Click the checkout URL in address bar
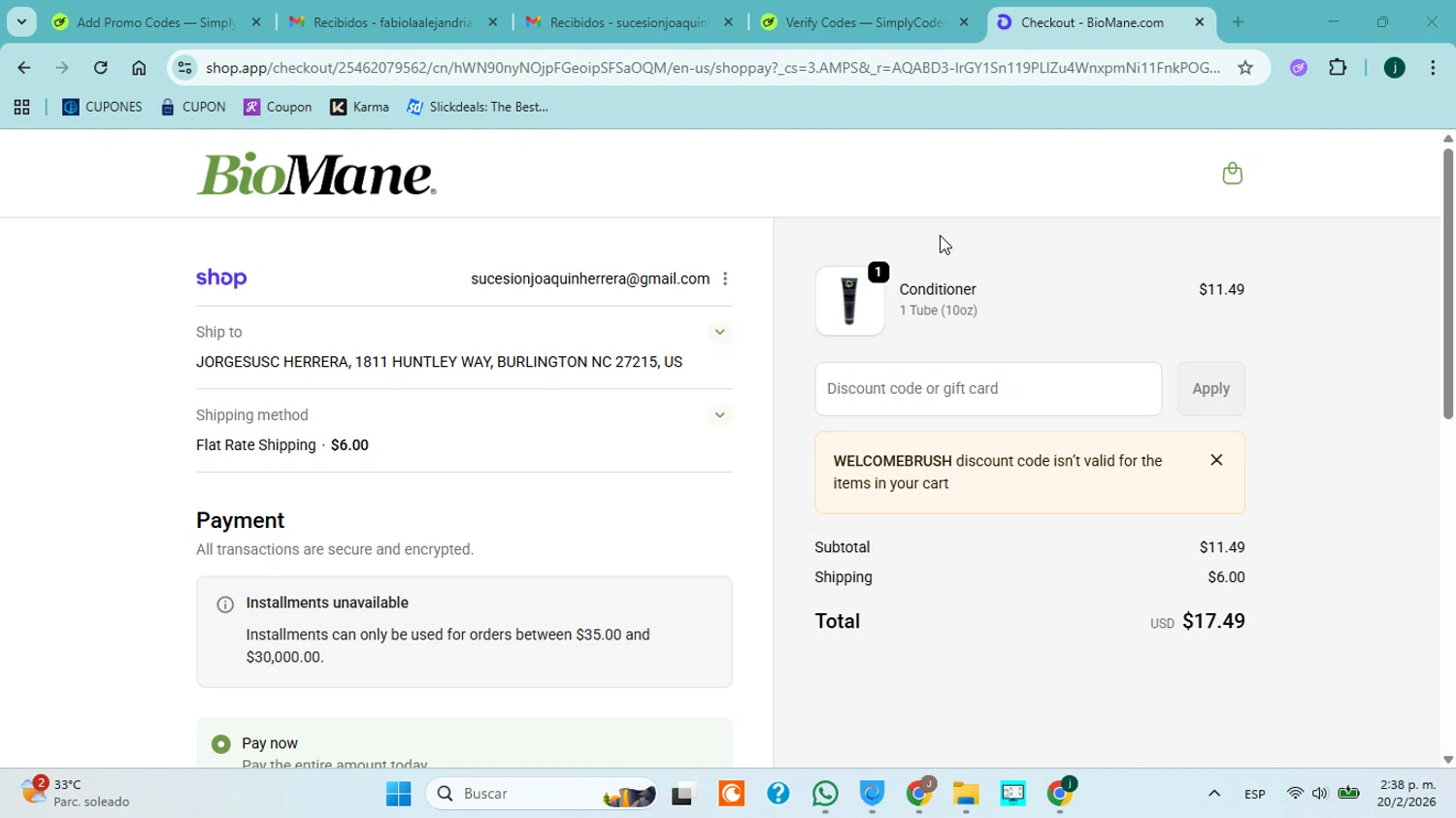Image resolution: width=1456 pixels, height=818 pixels. (713, 68)
